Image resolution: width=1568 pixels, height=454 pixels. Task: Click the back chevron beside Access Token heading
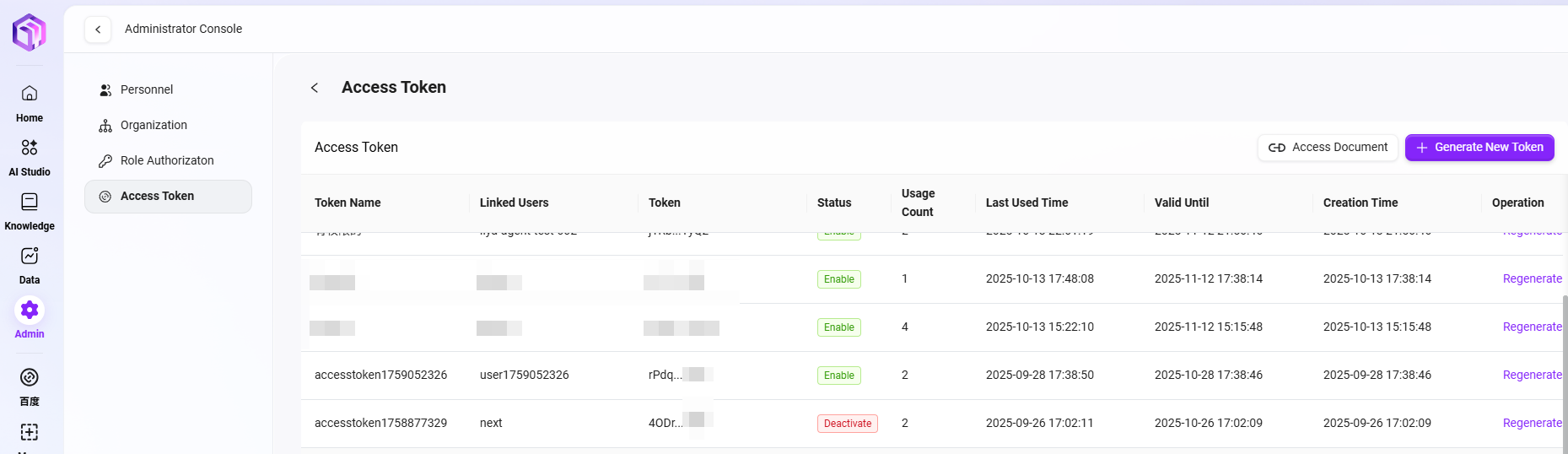pos(315,88)
